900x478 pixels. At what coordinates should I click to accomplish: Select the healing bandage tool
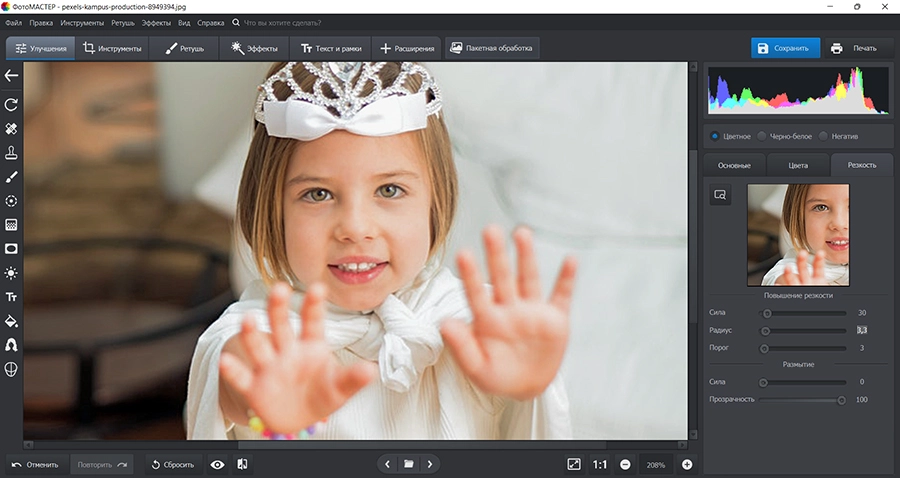pos(11,129)
